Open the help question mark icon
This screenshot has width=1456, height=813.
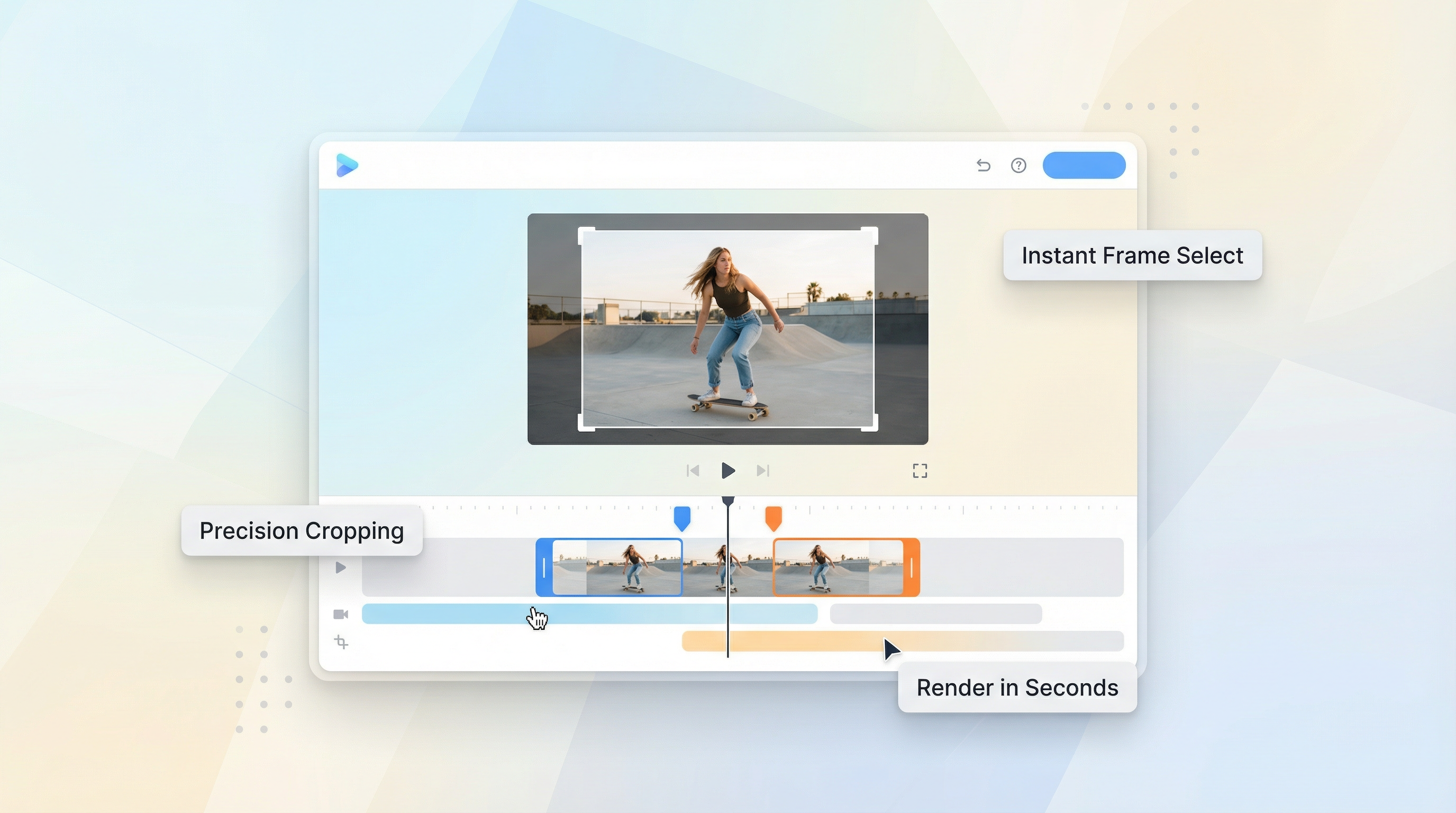click(x=1018, y=165)
